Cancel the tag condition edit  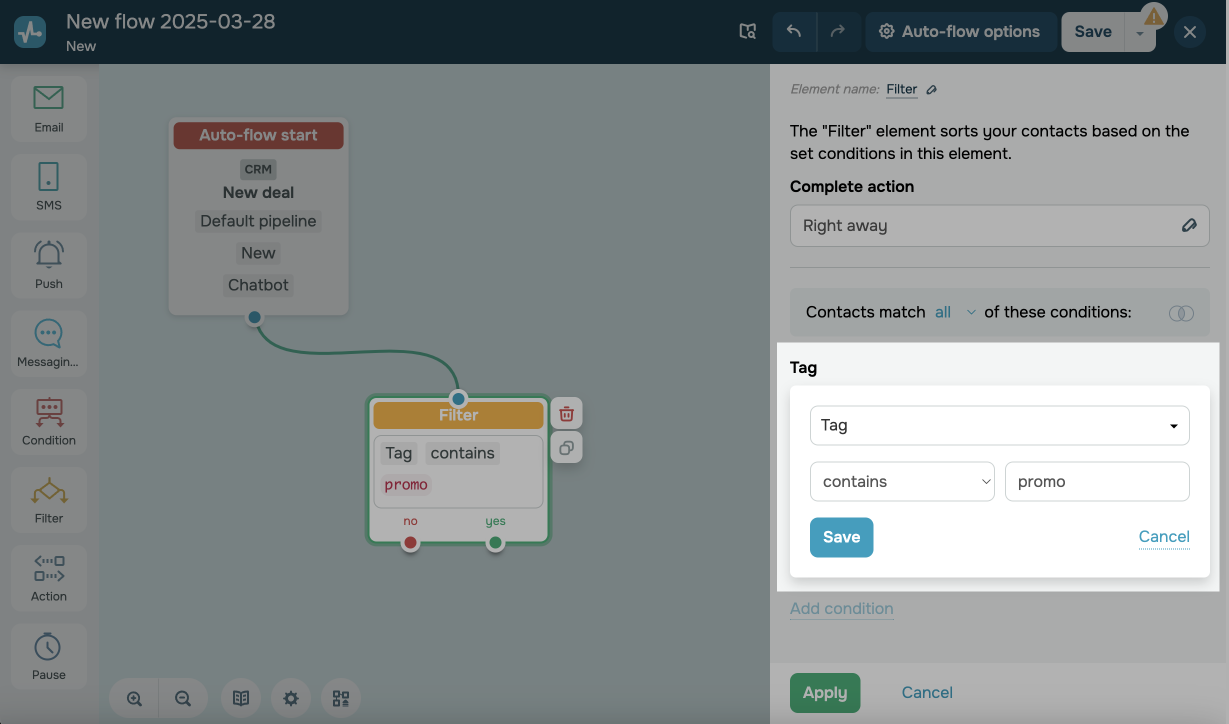1164,537
